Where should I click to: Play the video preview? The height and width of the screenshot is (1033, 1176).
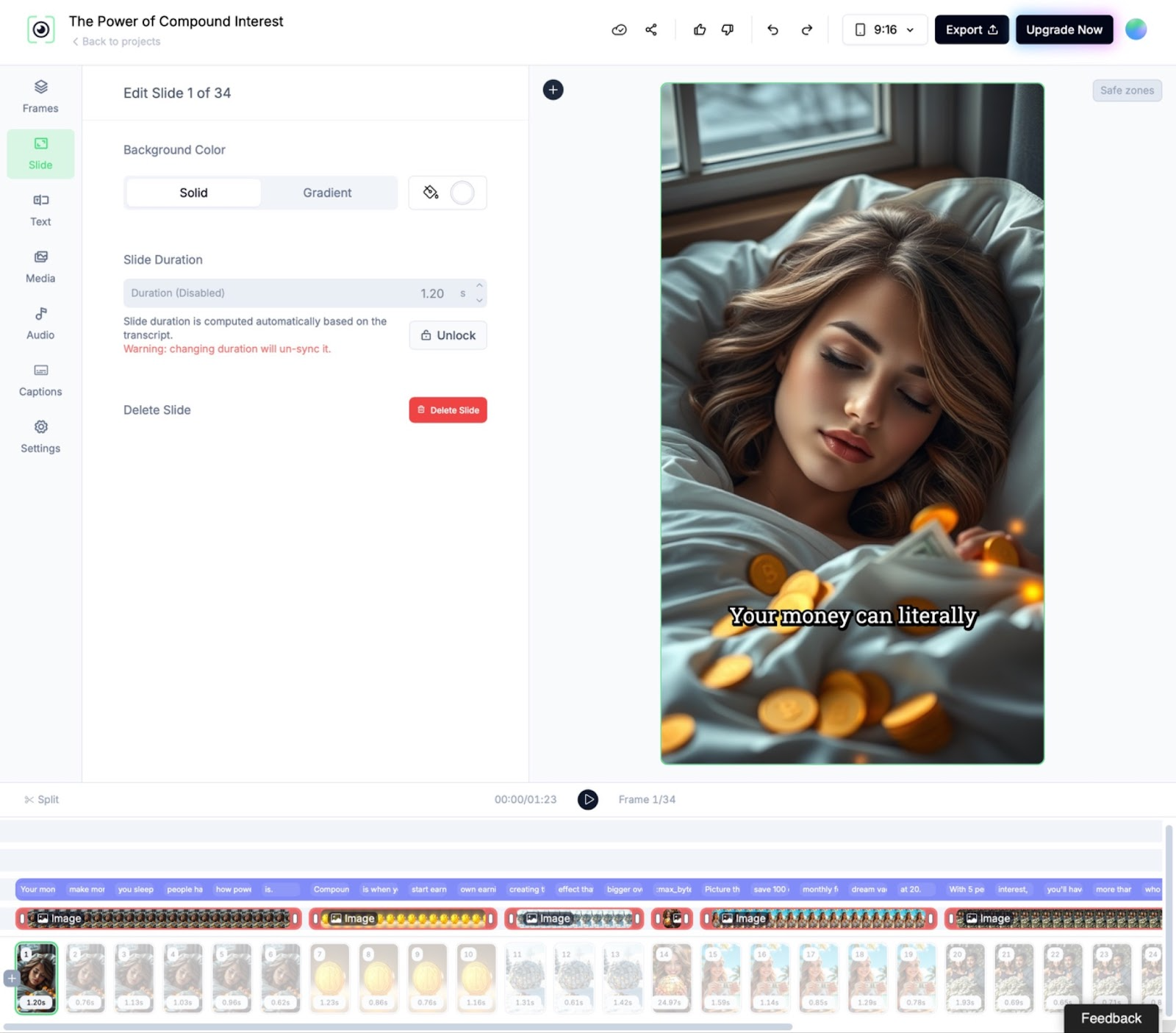588,799
